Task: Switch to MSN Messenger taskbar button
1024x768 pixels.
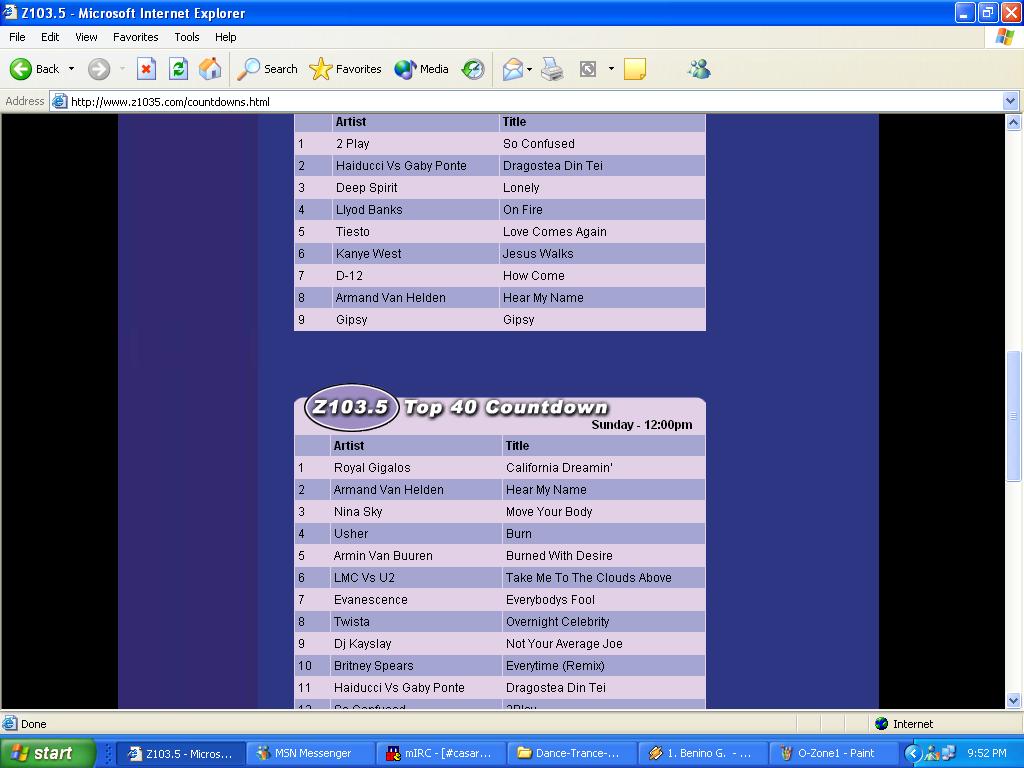Action: click(311, 753)
